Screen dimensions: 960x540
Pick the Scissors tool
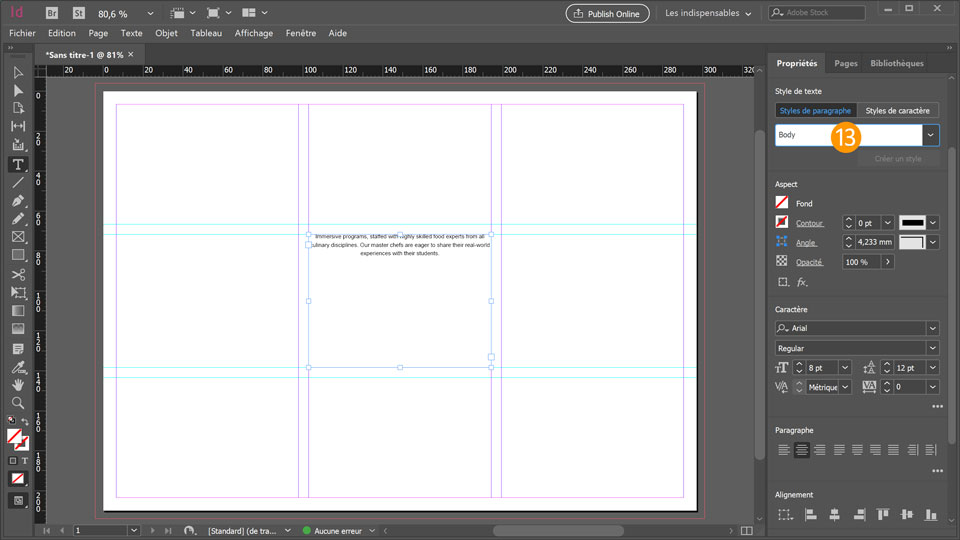pyautogui.click(x=18, y=274)
